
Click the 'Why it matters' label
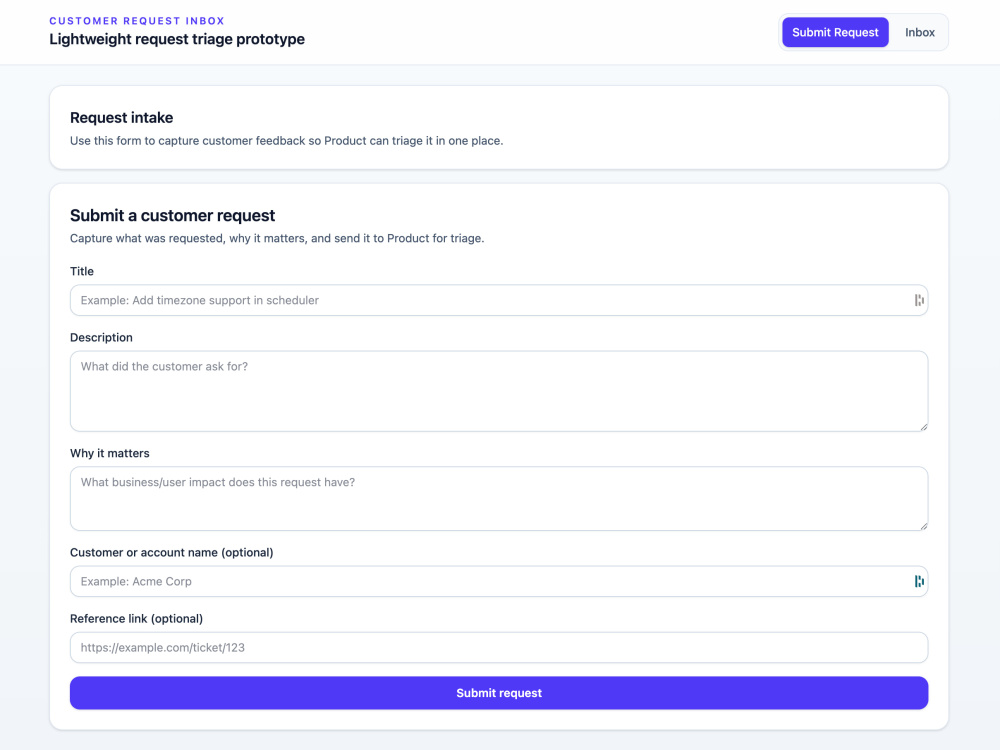tap(110, 453)
